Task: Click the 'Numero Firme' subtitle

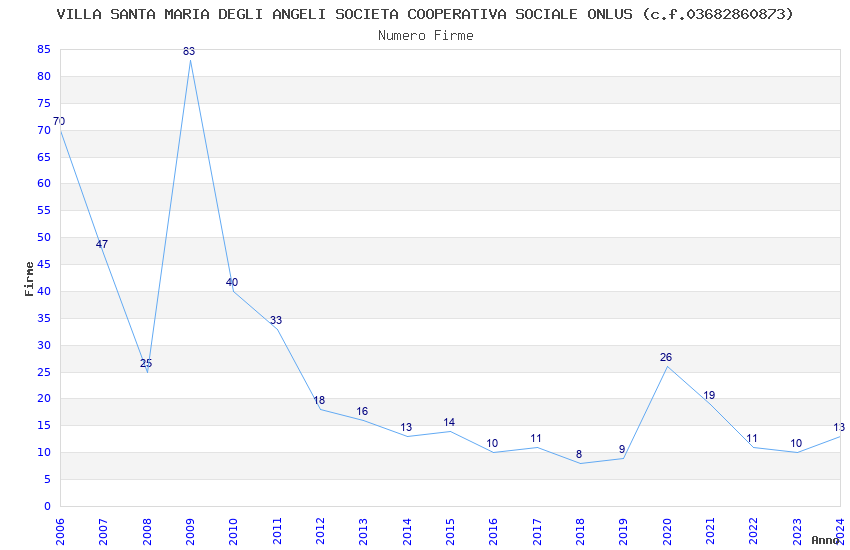Action: click(x=426, y=36)
